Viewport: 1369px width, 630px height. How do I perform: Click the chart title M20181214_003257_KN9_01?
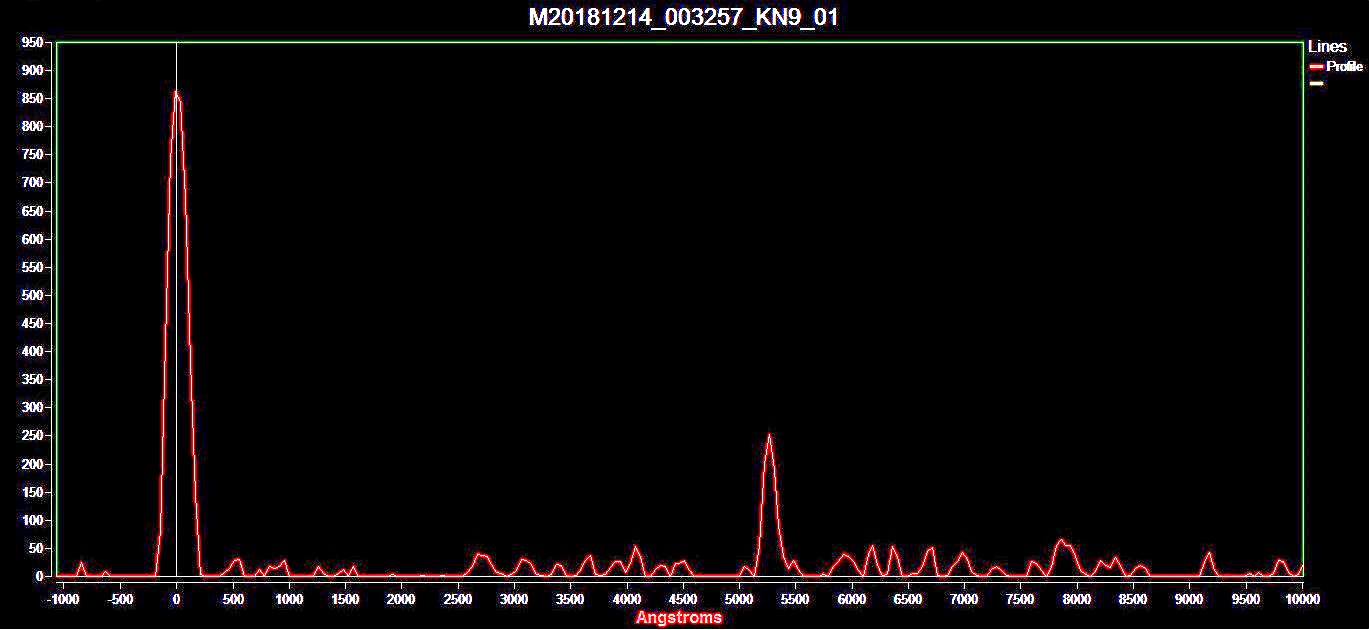click(x=683, y=18)
